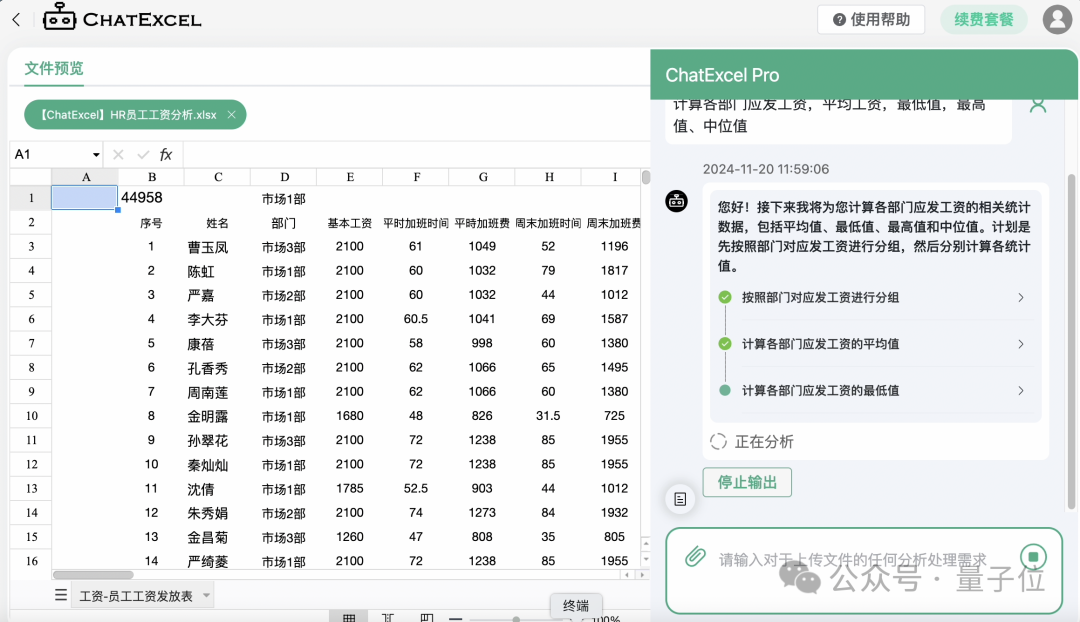The width and height of the screenshot is (1080, 622).
Task: Click the chat message input field
Action: click(853, 559)
